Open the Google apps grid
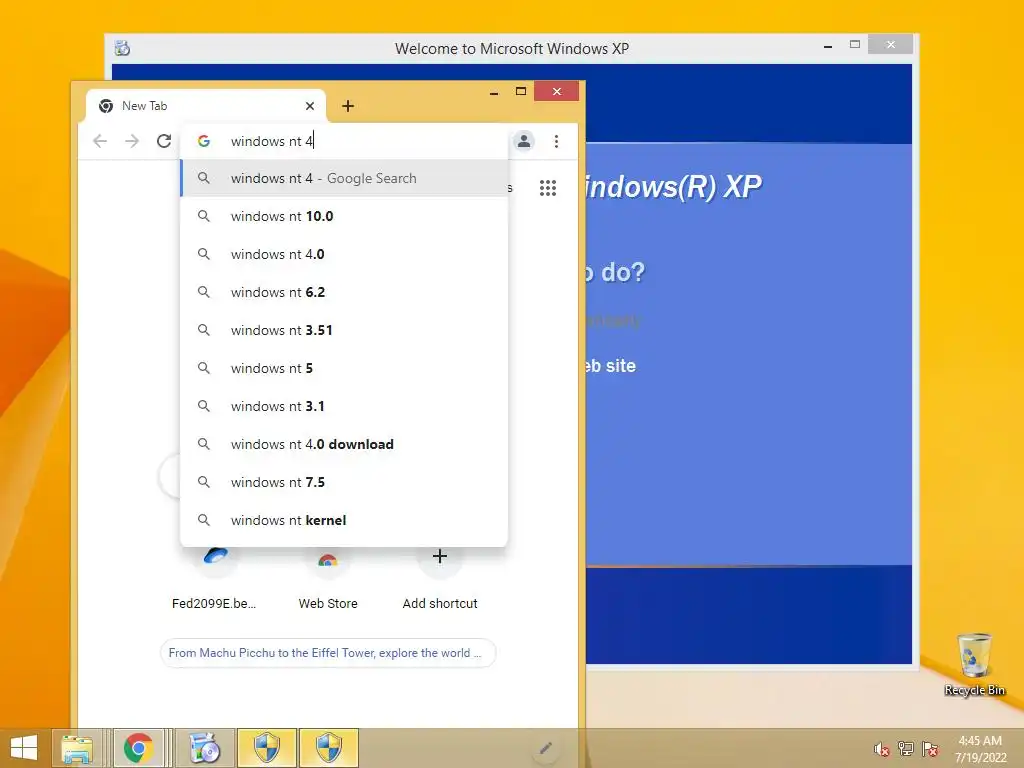Image resolution: width=1024 pixels, height=768 pixels. point(548,188)
